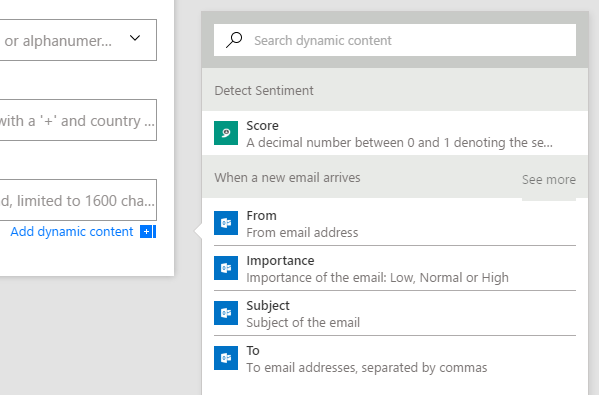This screenshot has width=599, height=395.
Task: Insert the Importance dynamic value
Action: coord(395,269)
